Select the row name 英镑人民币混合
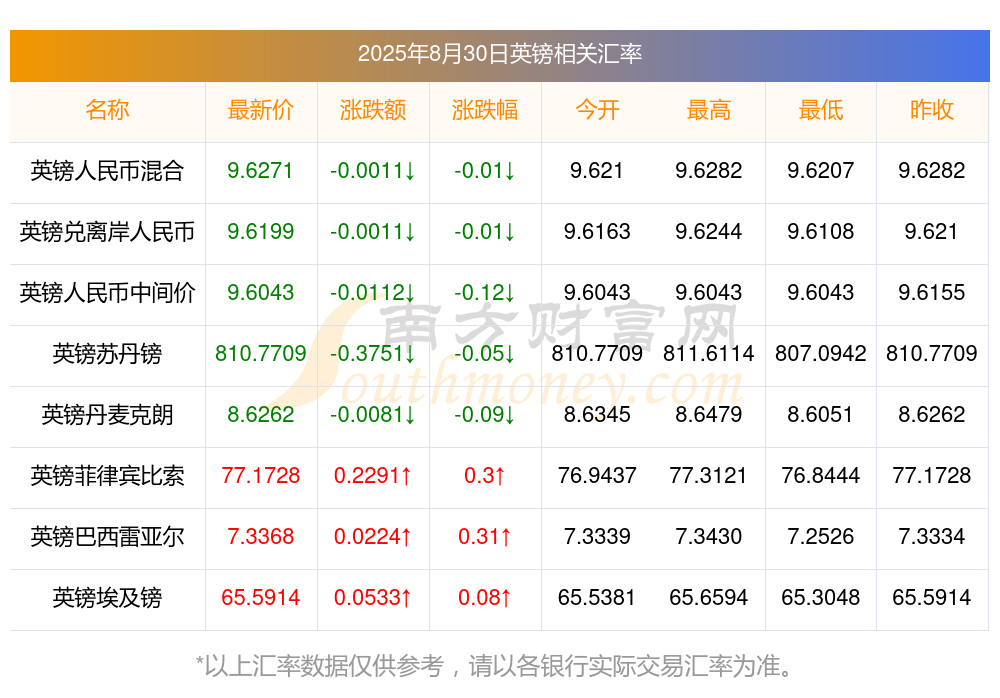1000x698 pixels. (x=107, y=171)
